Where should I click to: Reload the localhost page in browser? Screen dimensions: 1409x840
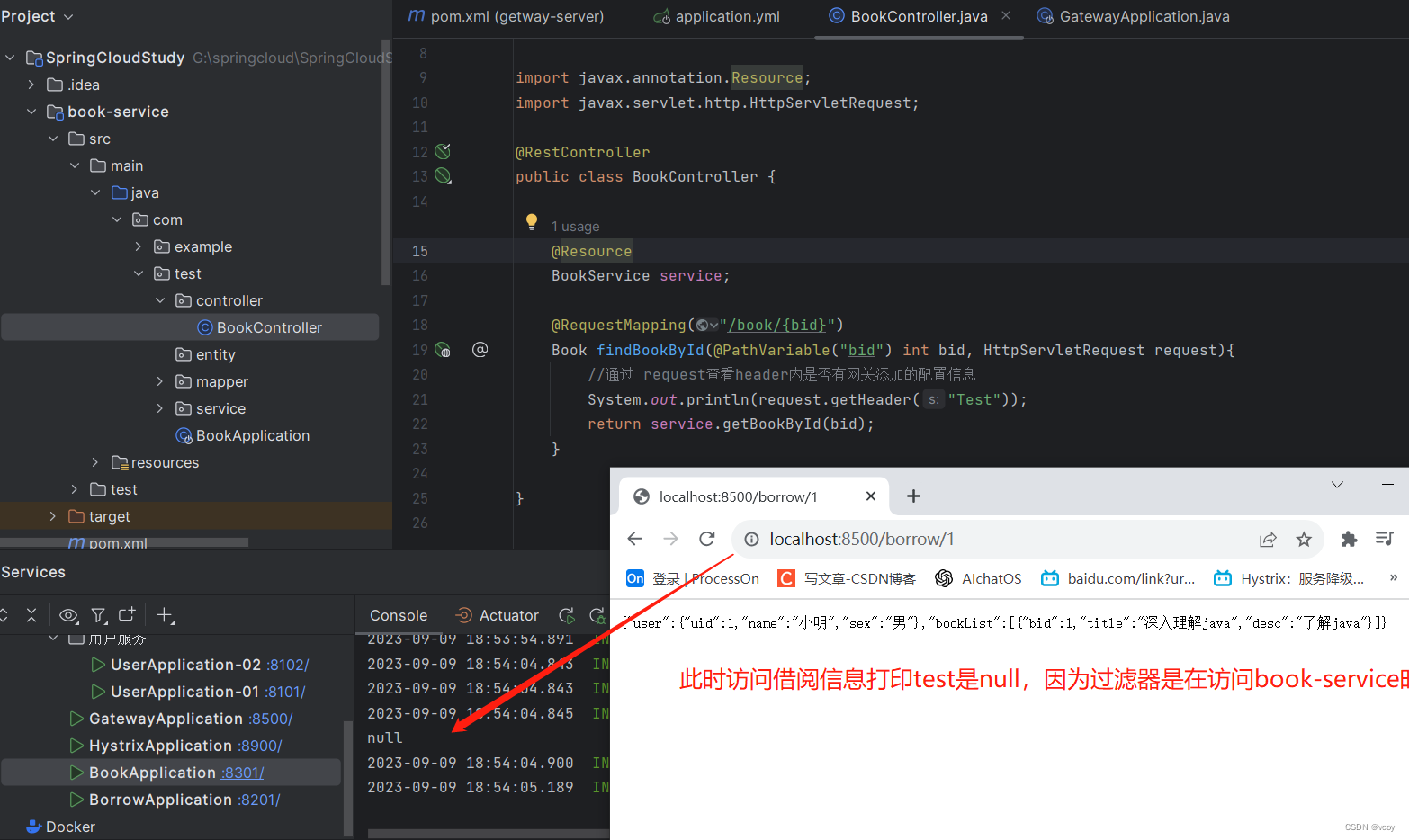(707, 539)
